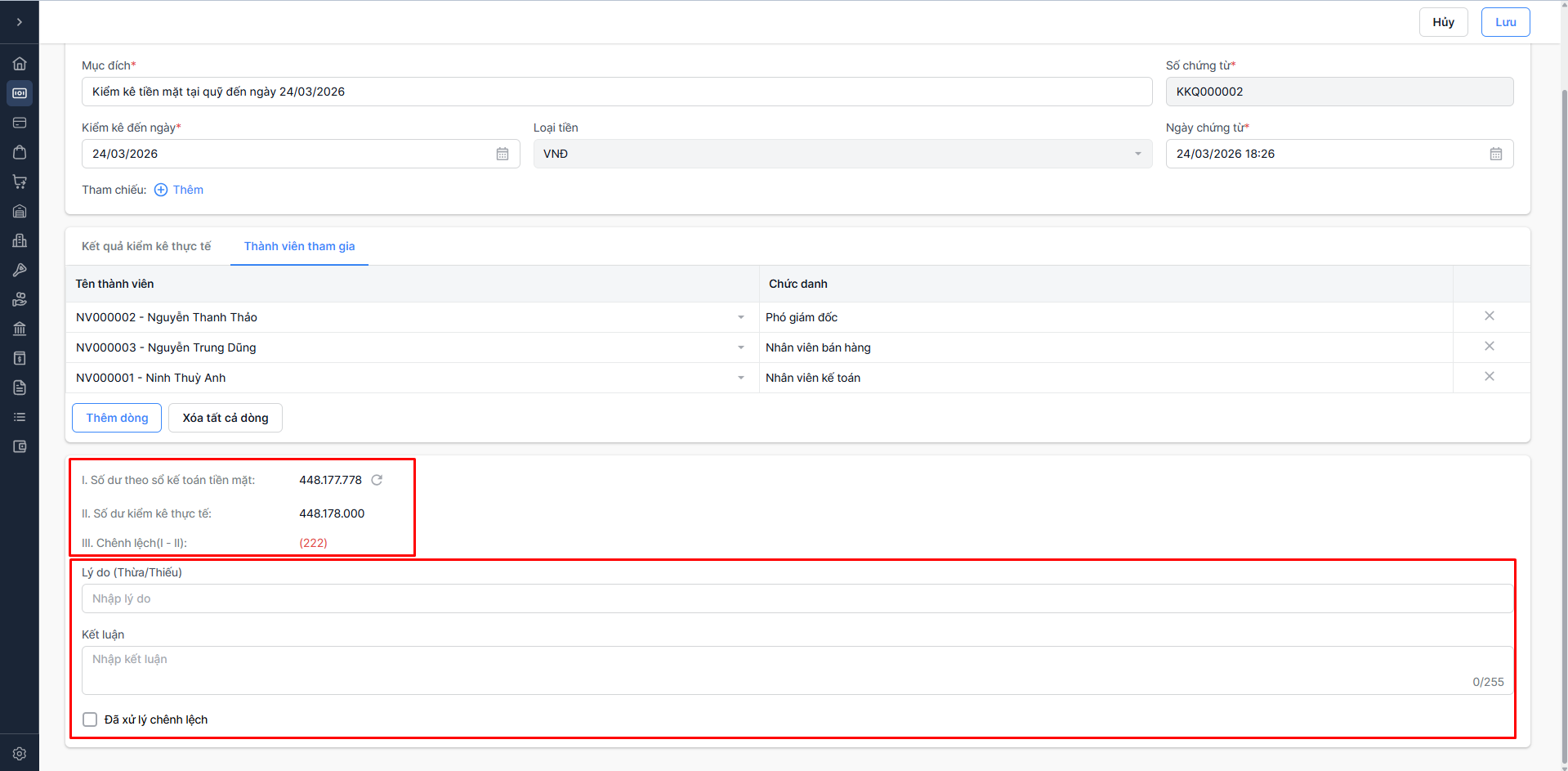The width and height of the screenshot is (1568, 771).
Task: Open the ledger book sidebar icon
Action: (x=20, y=358)
